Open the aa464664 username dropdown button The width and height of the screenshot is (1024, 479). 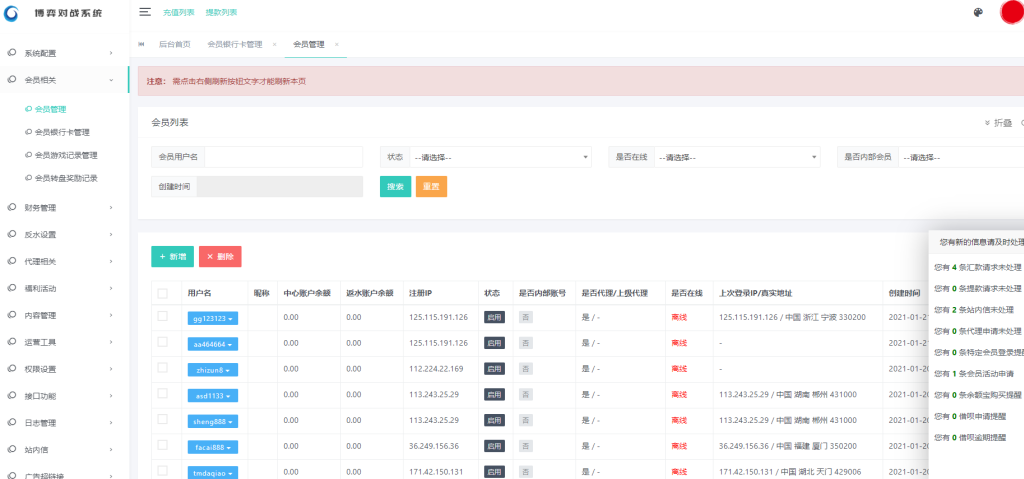215,343
